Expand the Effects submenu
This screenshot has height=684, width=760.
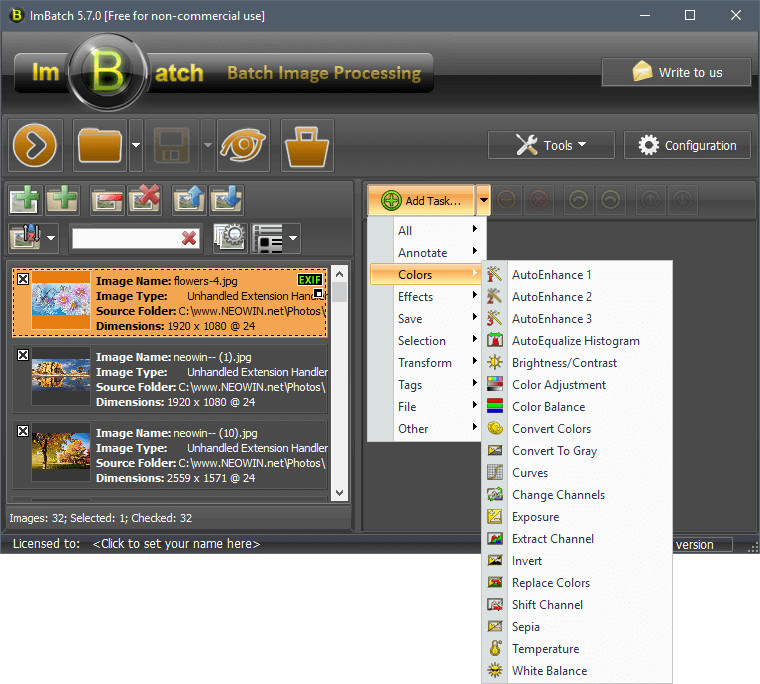(x=425, y=297)
